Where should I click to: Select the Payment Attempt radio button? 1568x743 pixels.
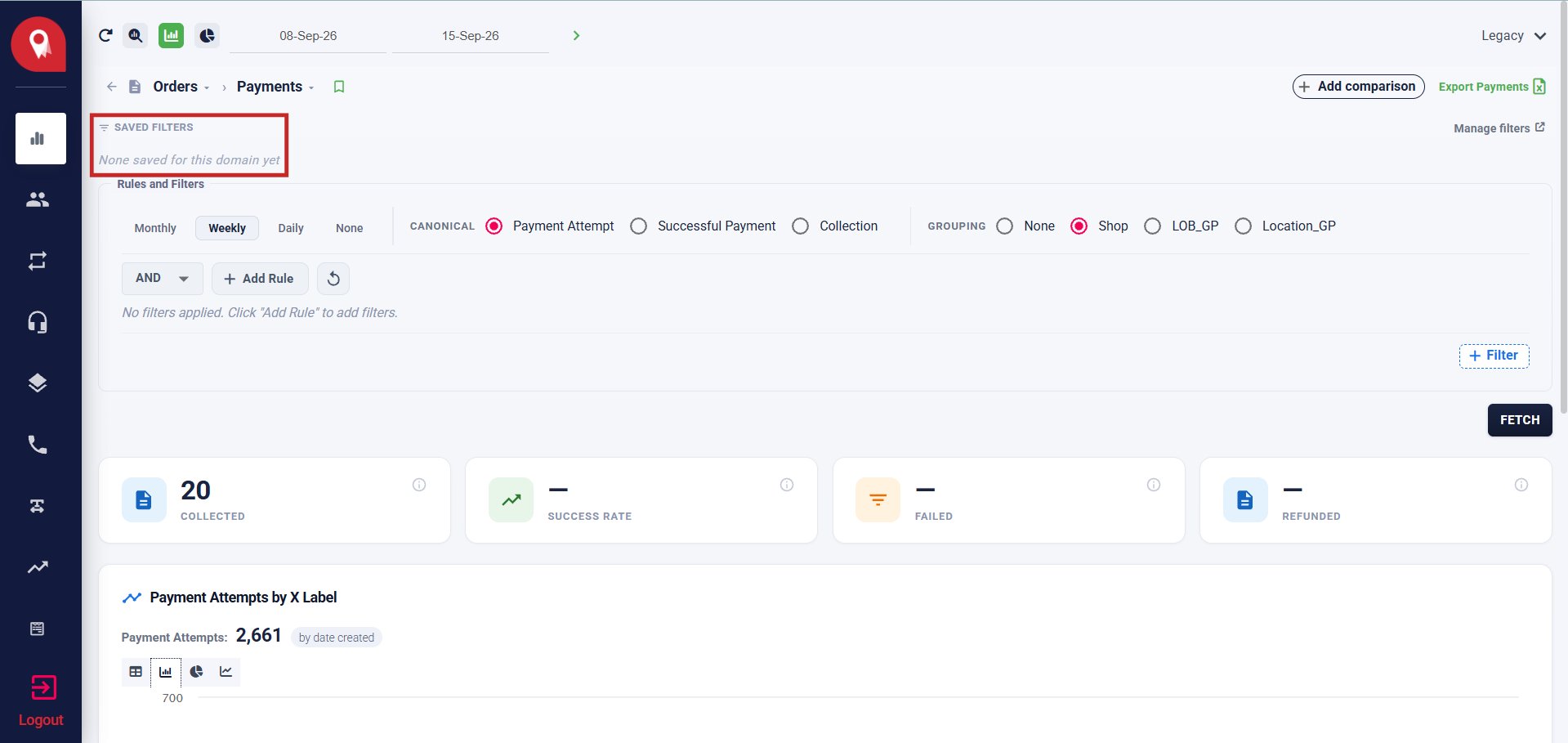click(x=494, y=226)
